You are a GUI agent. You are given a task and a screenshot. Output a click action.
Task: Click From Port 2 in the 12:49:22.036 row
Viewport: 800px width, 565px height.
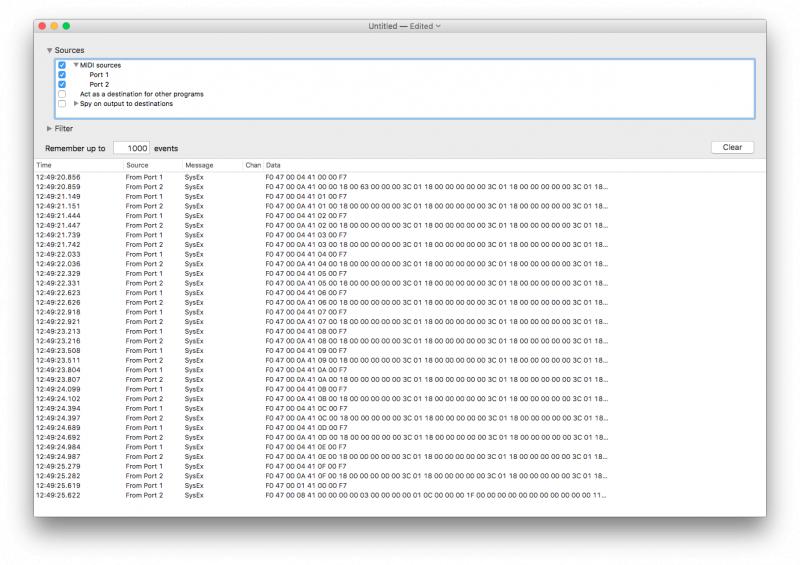144,264
